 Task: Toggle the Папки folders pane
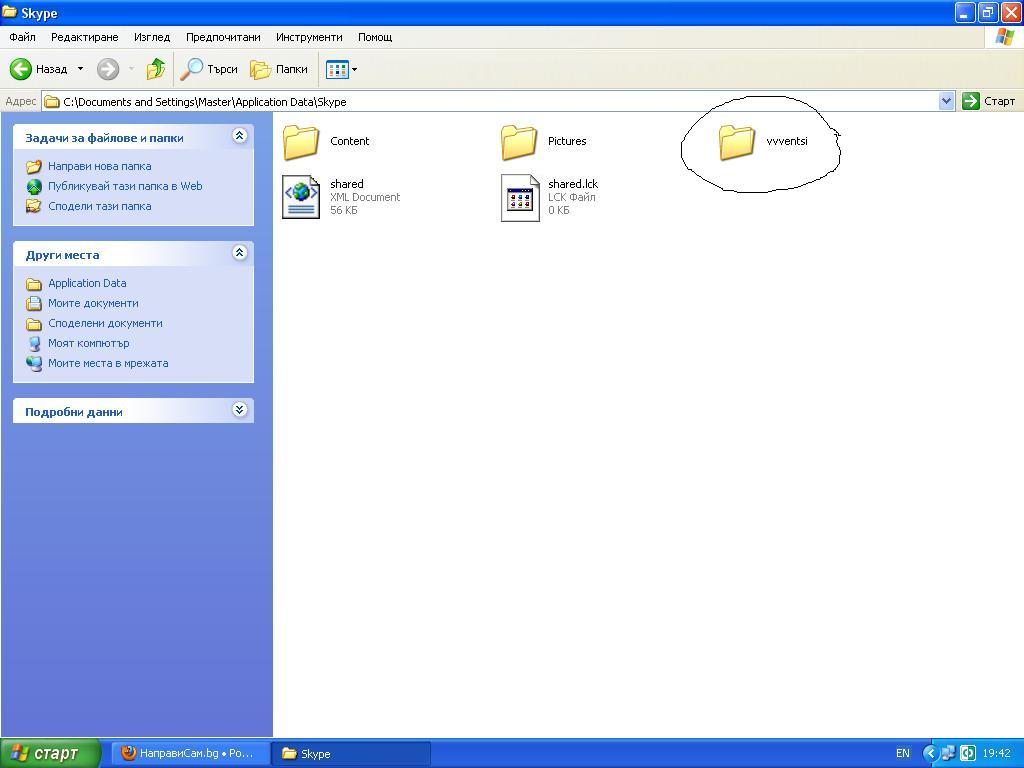tap(280, 69)
